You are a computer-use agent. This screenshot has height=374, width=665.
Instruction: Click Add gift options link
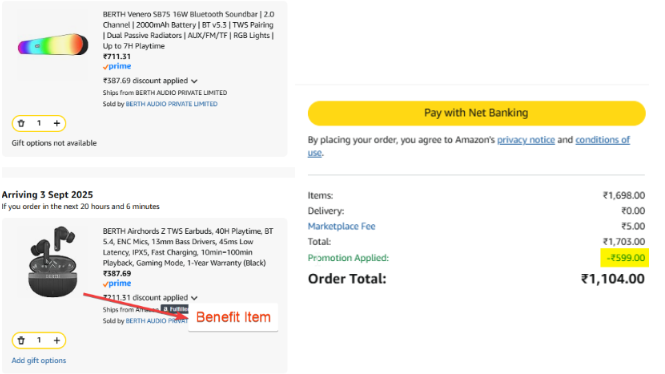(x=39, y=360)
